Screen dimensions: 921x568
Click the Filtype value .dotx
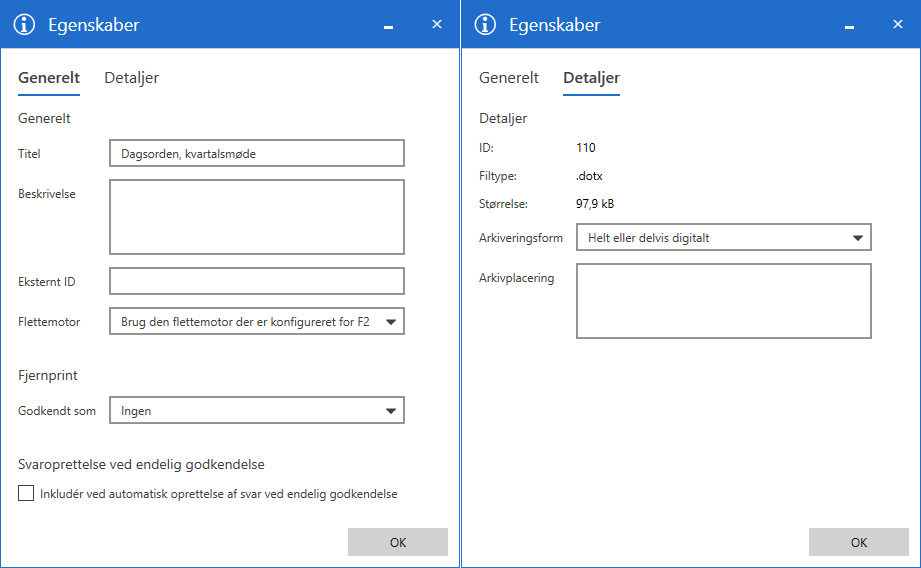click(589, 176)
